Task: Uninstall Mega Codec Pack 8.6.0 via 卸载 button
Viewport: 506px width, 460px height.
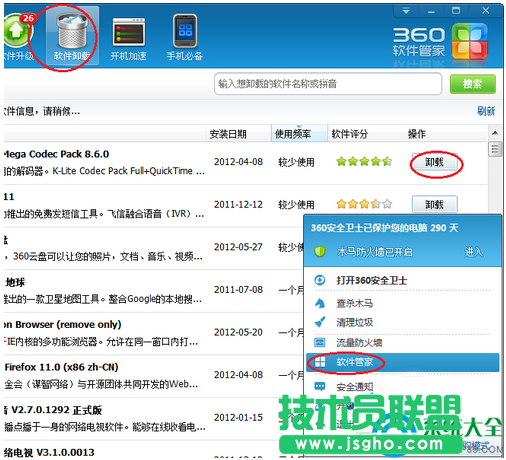Action: (435, 162)
